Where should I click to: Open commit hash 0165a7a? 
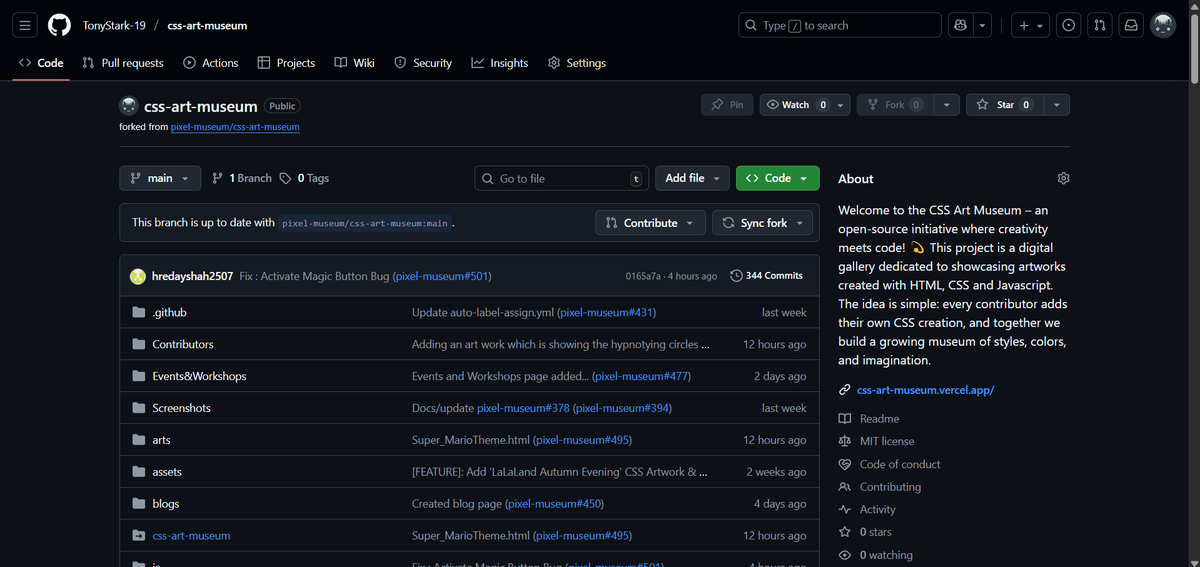pos(645,276)
